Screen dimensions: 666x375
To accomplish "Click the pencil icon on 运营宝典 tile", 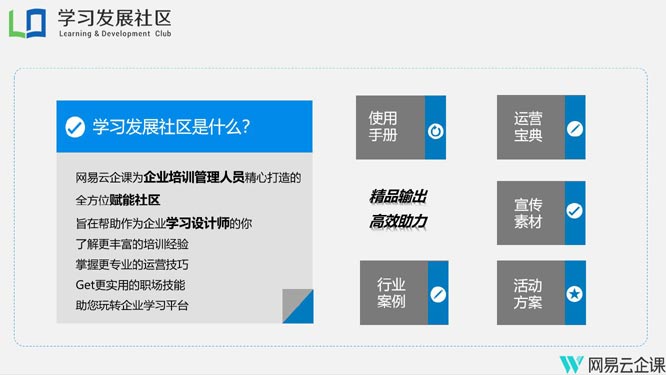I will point(575,129).
